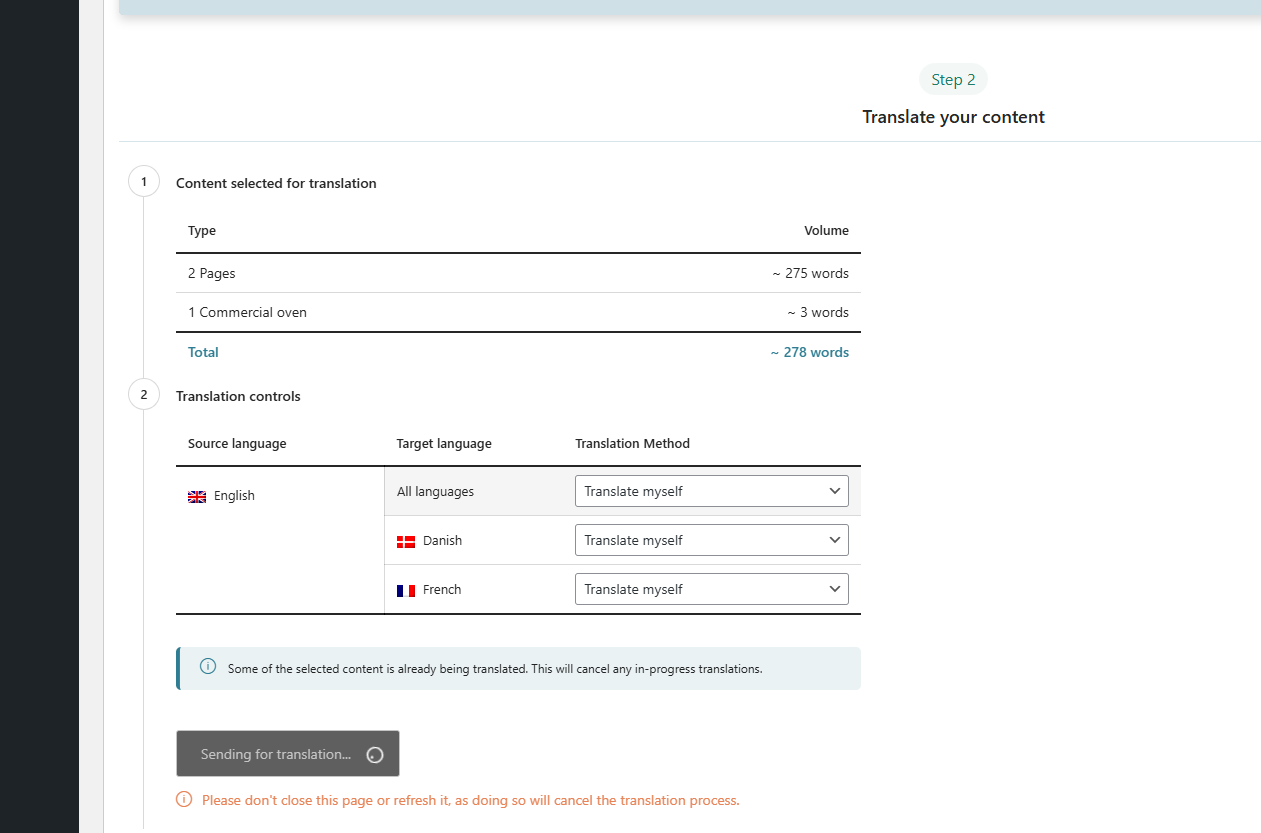The width and height of the screenshot is (1261, 833).
Task: Click the "Translation Method" column header
Action: [x=632, y=443]
